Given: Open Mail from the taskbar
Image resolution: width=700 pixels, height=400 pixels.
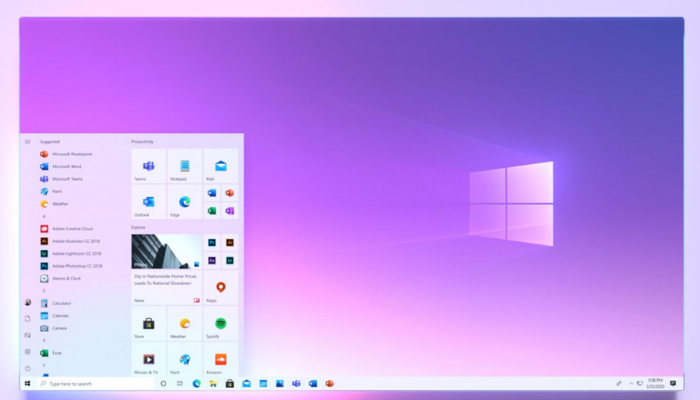Looking at the screenshot, I should (x=246, y=383).
